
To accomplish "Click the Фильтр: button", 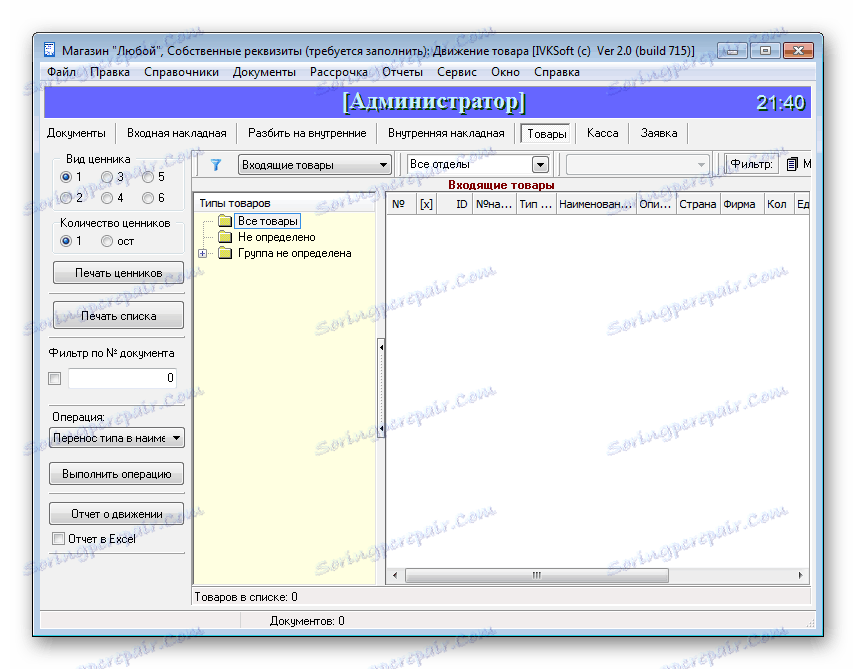I will (751, 164).
